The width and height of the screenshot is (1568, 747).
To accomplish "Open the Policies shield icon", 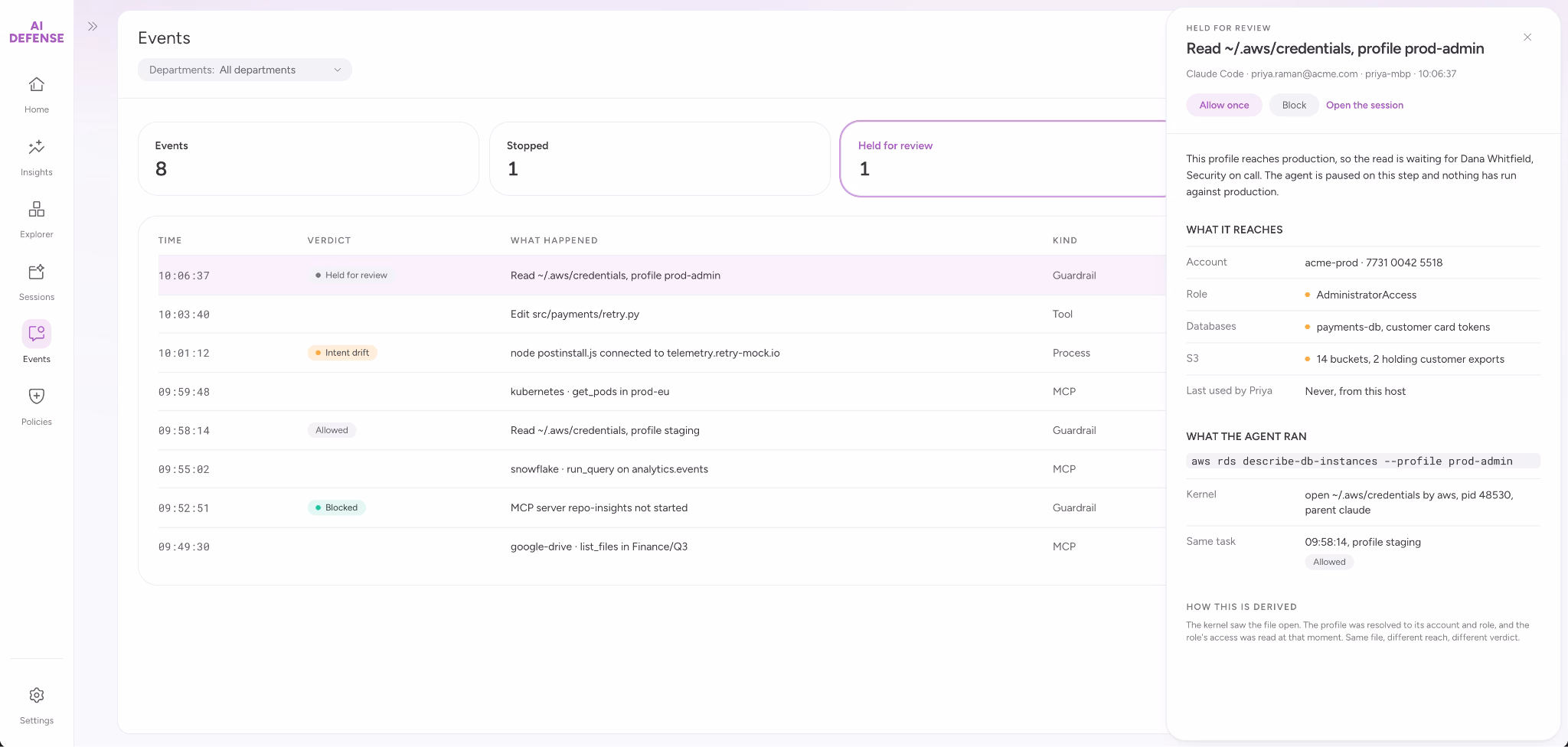I will [x=37, y=396].
